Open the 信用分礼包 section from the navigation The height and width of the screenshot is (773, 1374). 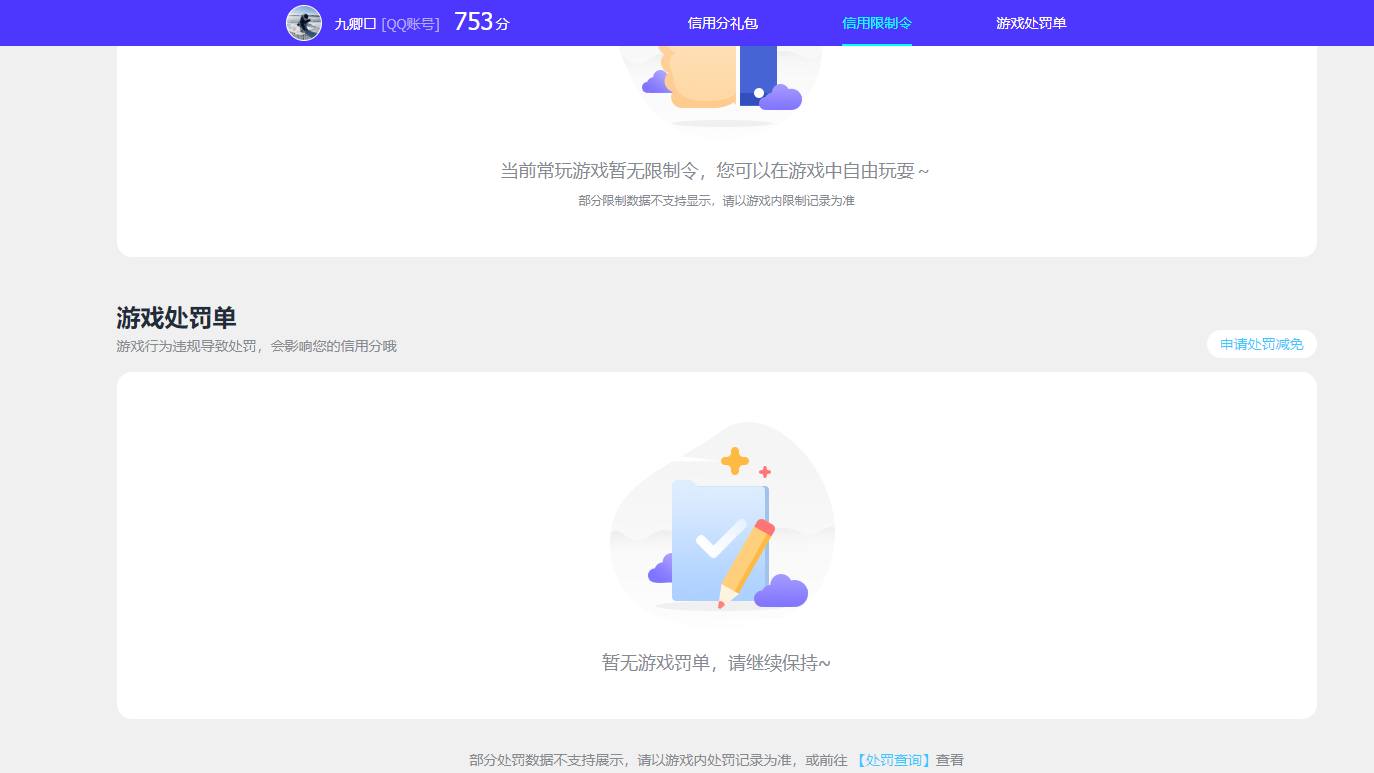[x=722, y=22]
